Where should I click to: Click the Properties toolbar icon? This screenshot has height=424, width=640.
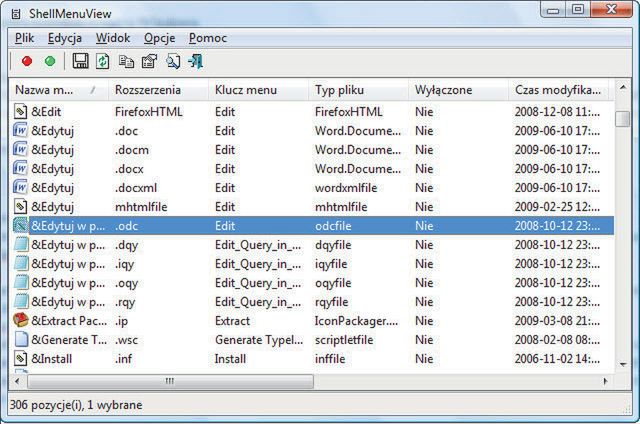click(149, 62)
